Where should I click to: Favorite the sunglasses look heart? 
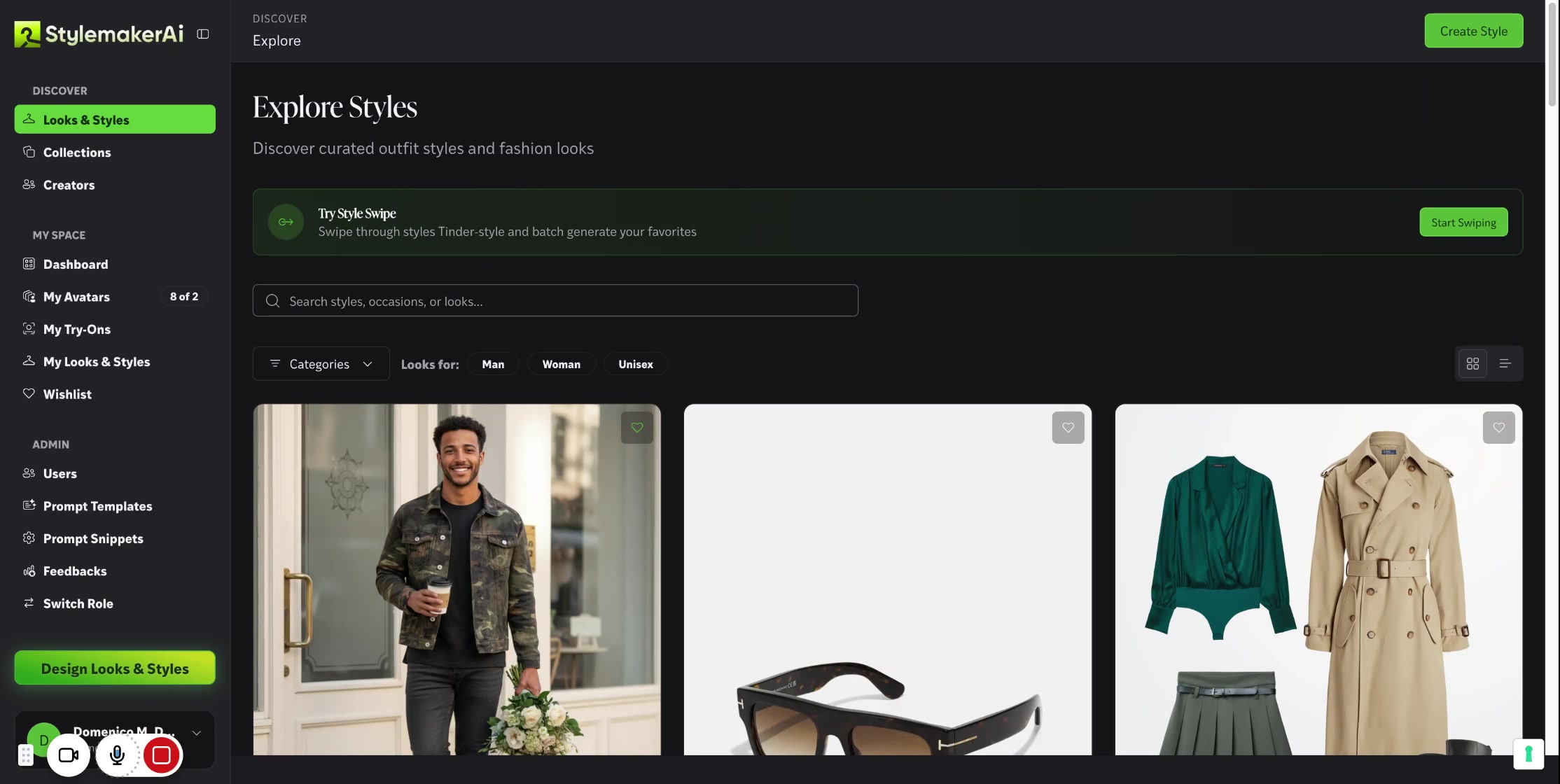point(1068,427)
